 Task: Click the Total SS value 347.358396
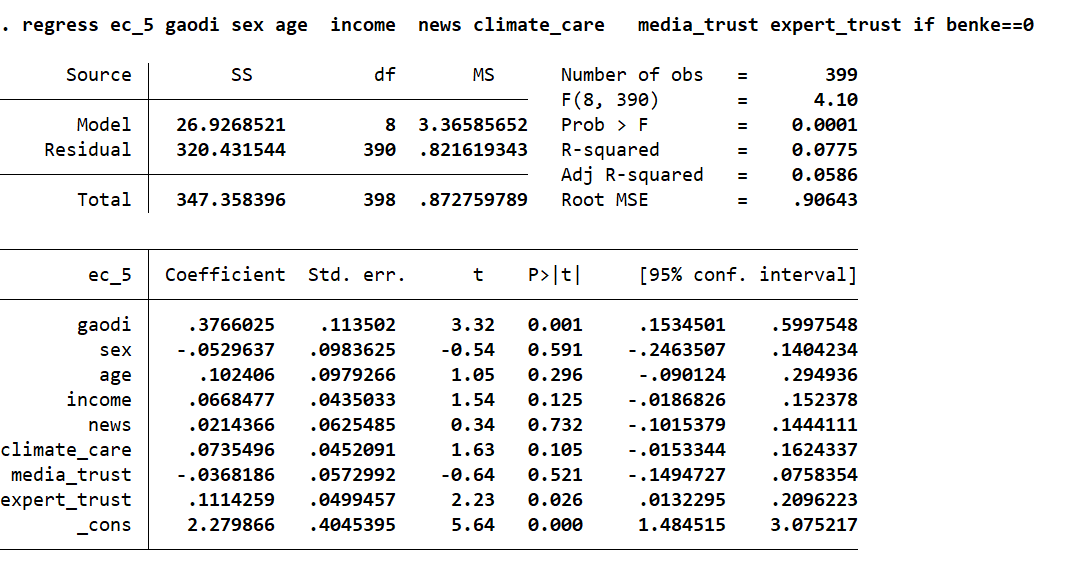231,200
